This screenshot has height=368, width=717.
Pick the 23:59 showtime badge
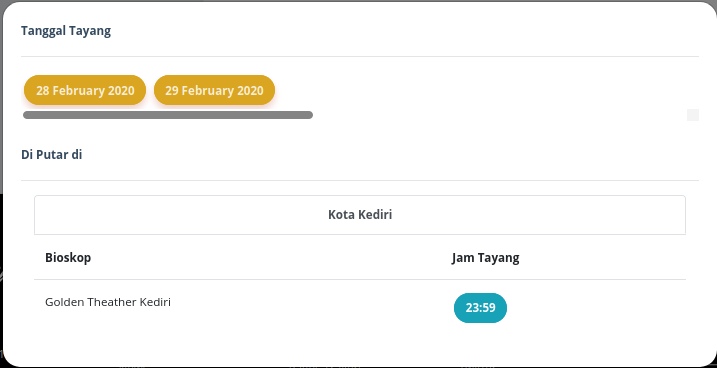(480, 308)
